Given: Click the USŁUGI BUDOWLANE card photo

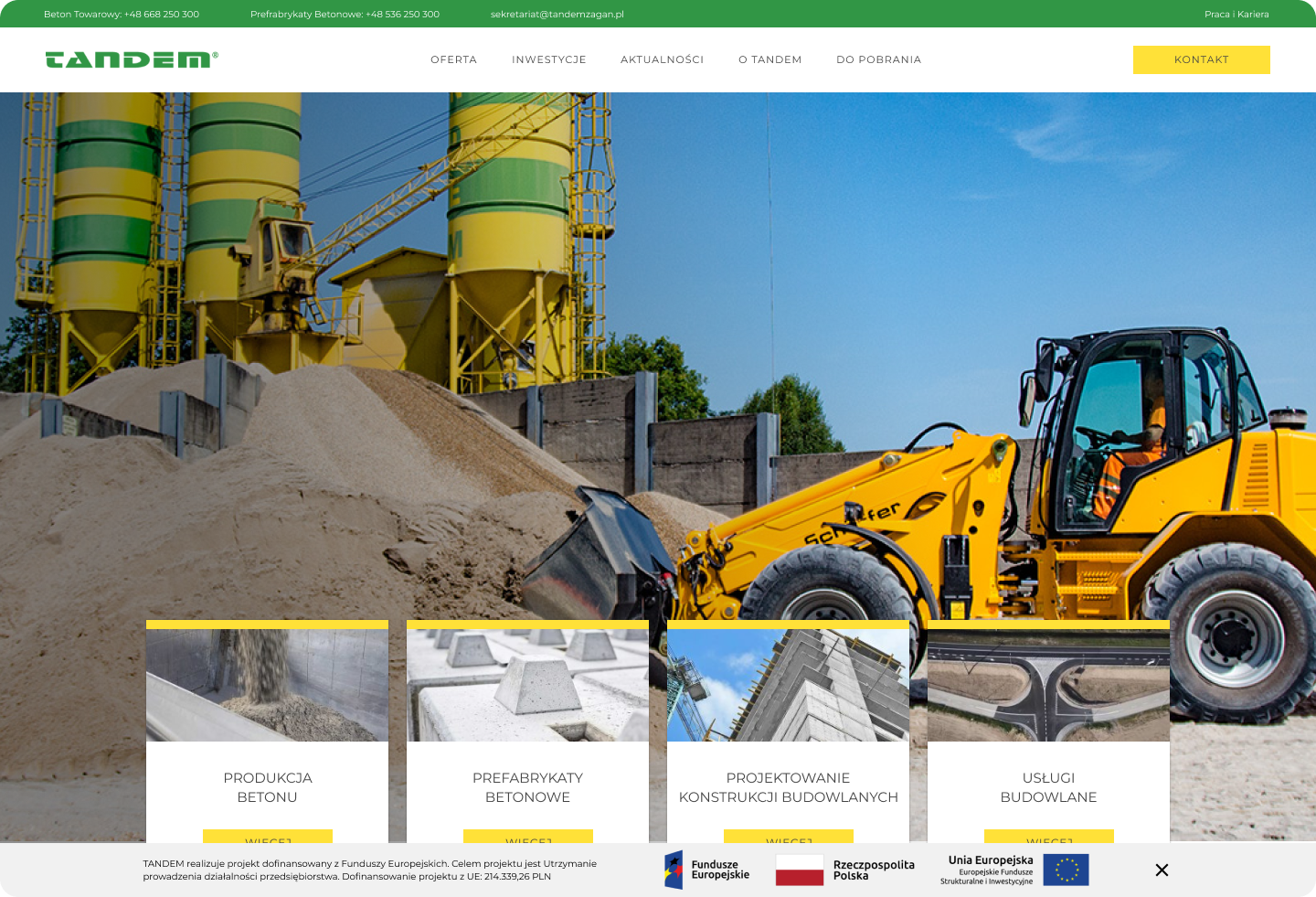Looking at the screenshot, I should click(1047, 683).
